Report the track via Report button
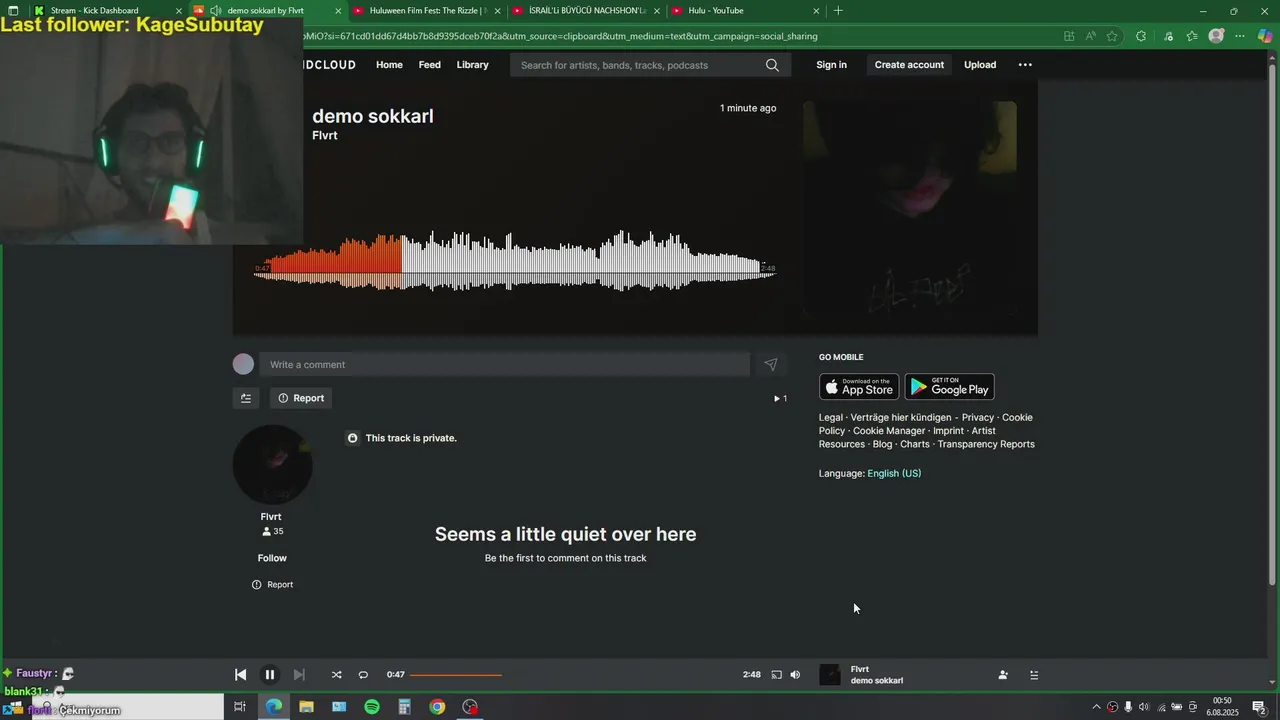Image resolution: width=1280 pixels, height=720 pixels. [x=301, y=398]
